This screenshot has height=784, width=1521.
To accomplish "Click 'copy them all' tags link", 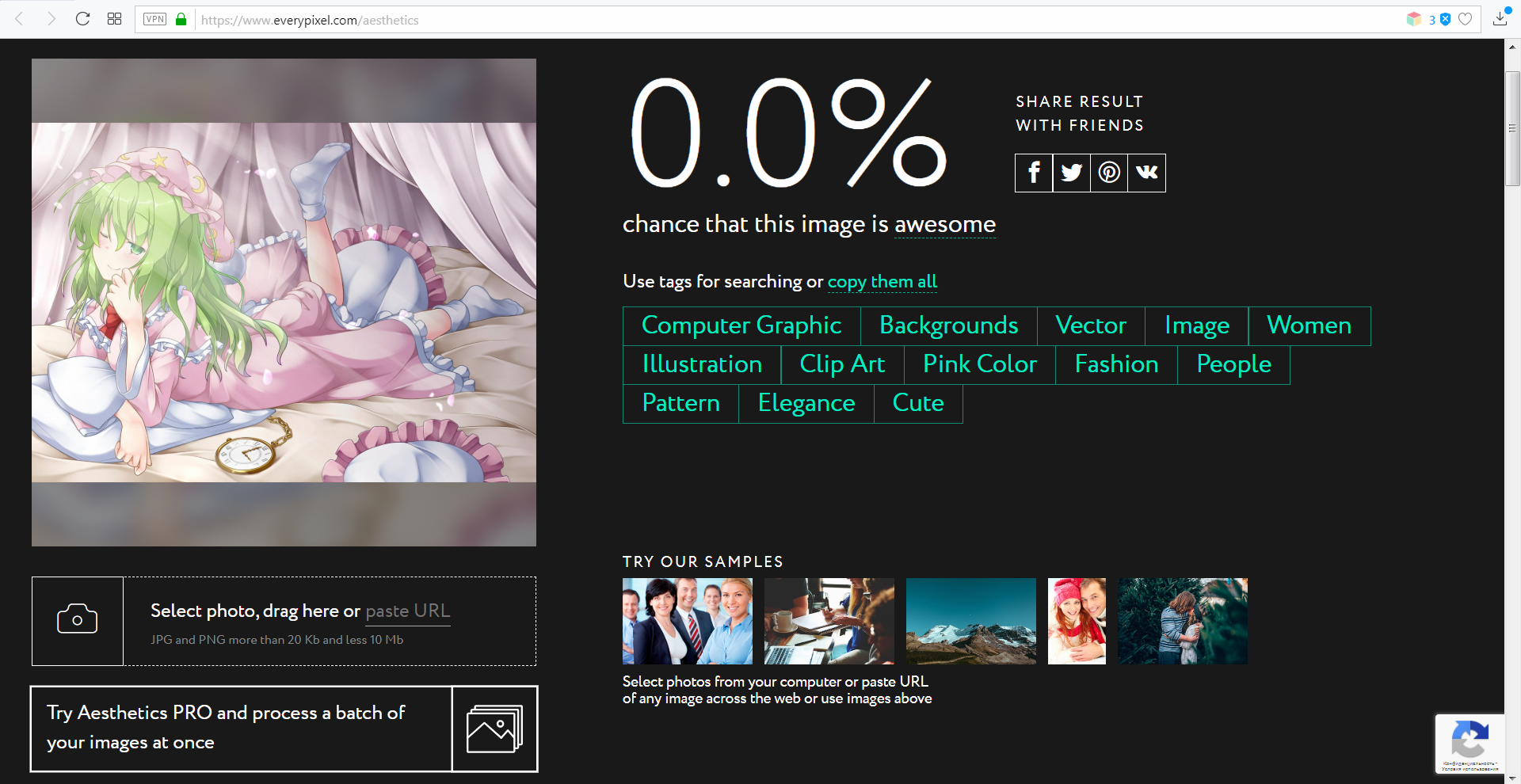I will (x=882, y=282).
